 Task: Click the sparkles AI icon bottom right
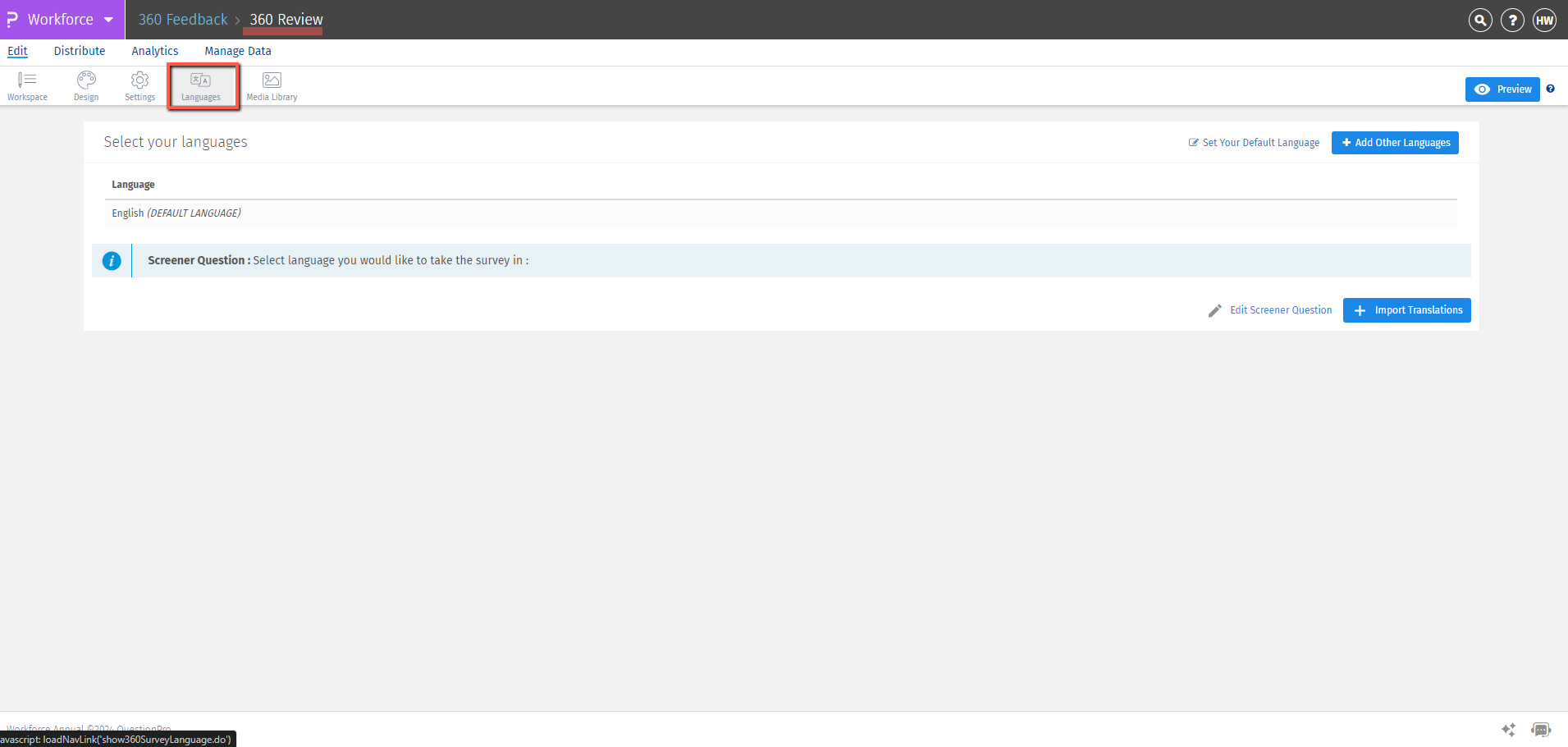[1508, 729]
